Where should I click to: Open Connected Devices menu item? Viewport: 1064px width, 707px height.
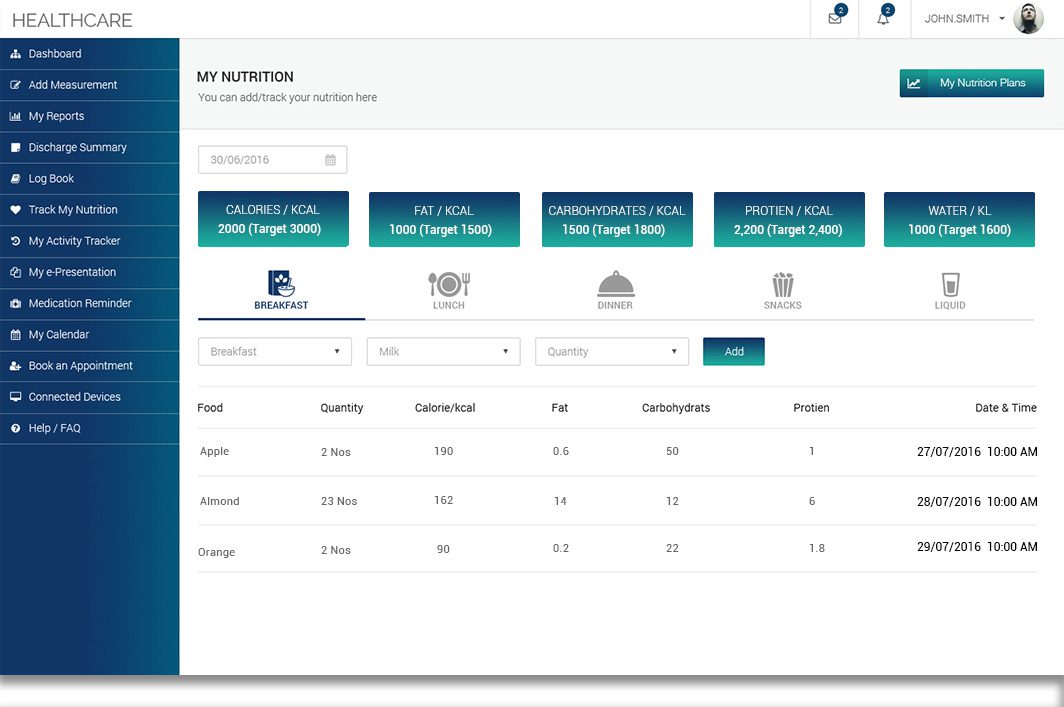90,397
